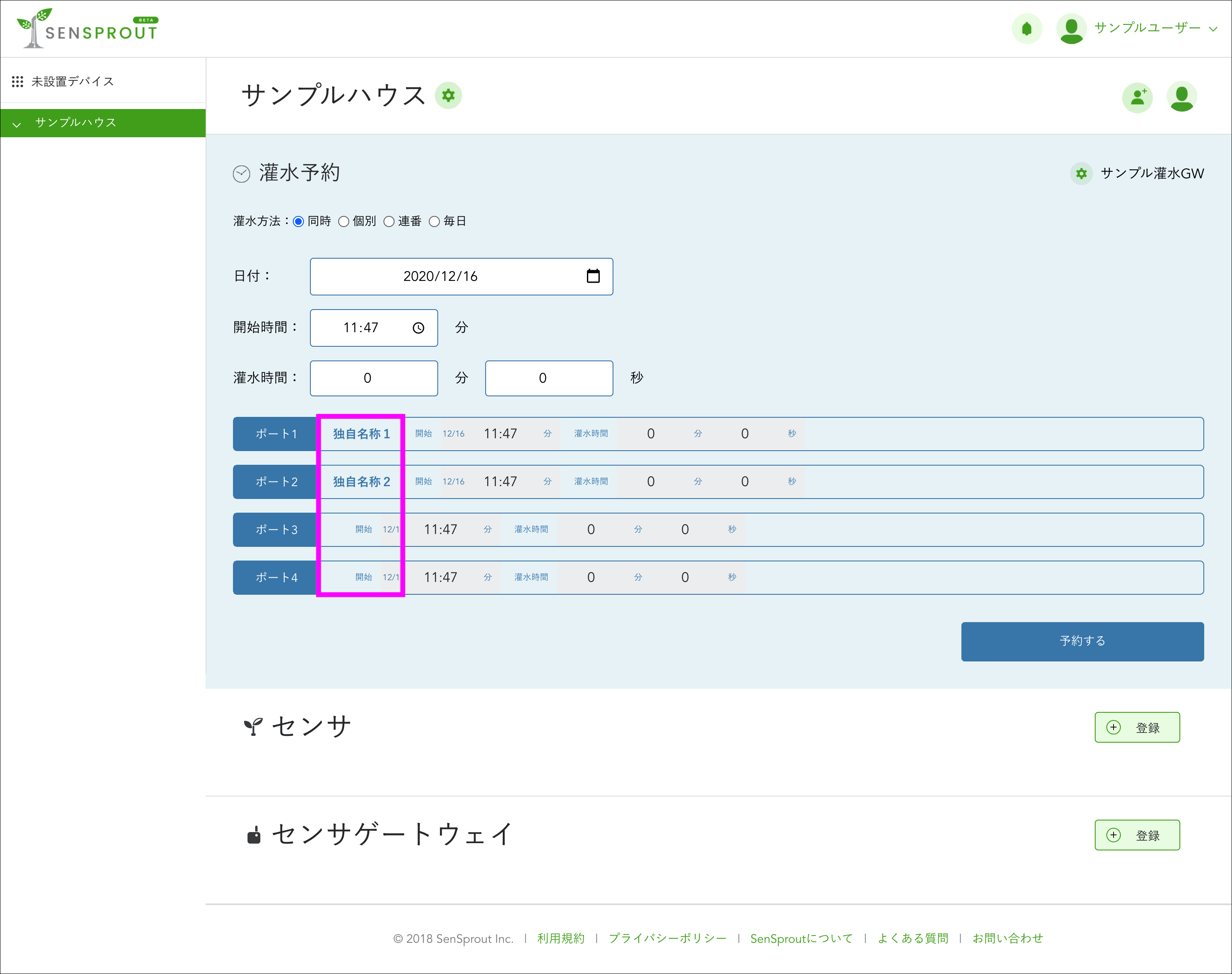Open the notification bell
This screenshot has width=1232, height=974.
(x=1027, y=29)
